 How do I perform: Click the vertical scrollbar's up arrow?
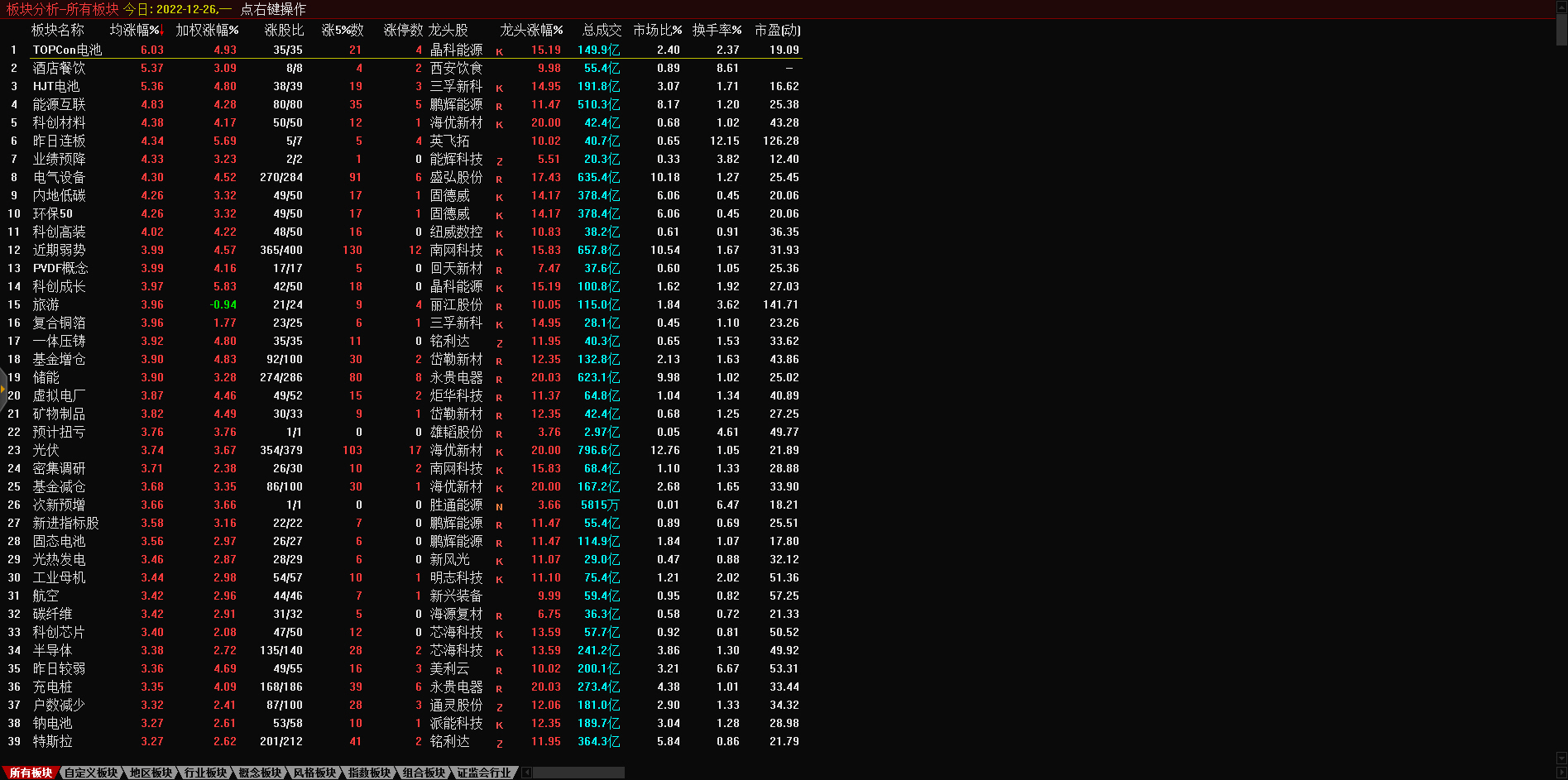click(x=1561, y=7)
